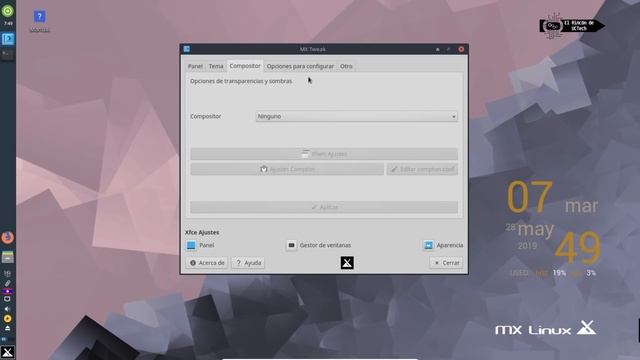Close the MX Tweak window with red button
640x360 pixels.
pyautogui.click(x=461, y=49)
